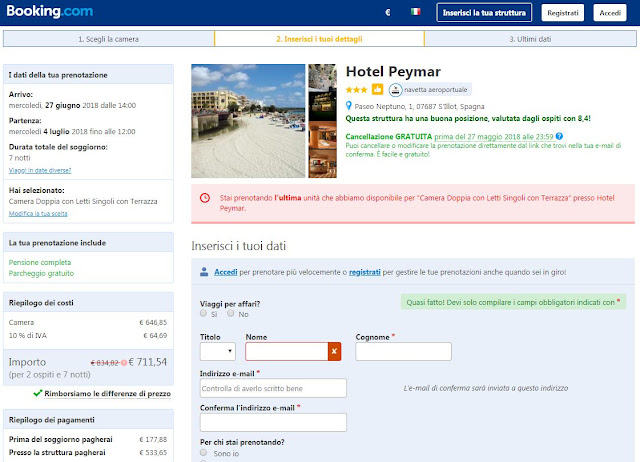Switch language using the Italian flag
Image resolution: width=640 pixels, height=462 pixels.
[416, 12]
